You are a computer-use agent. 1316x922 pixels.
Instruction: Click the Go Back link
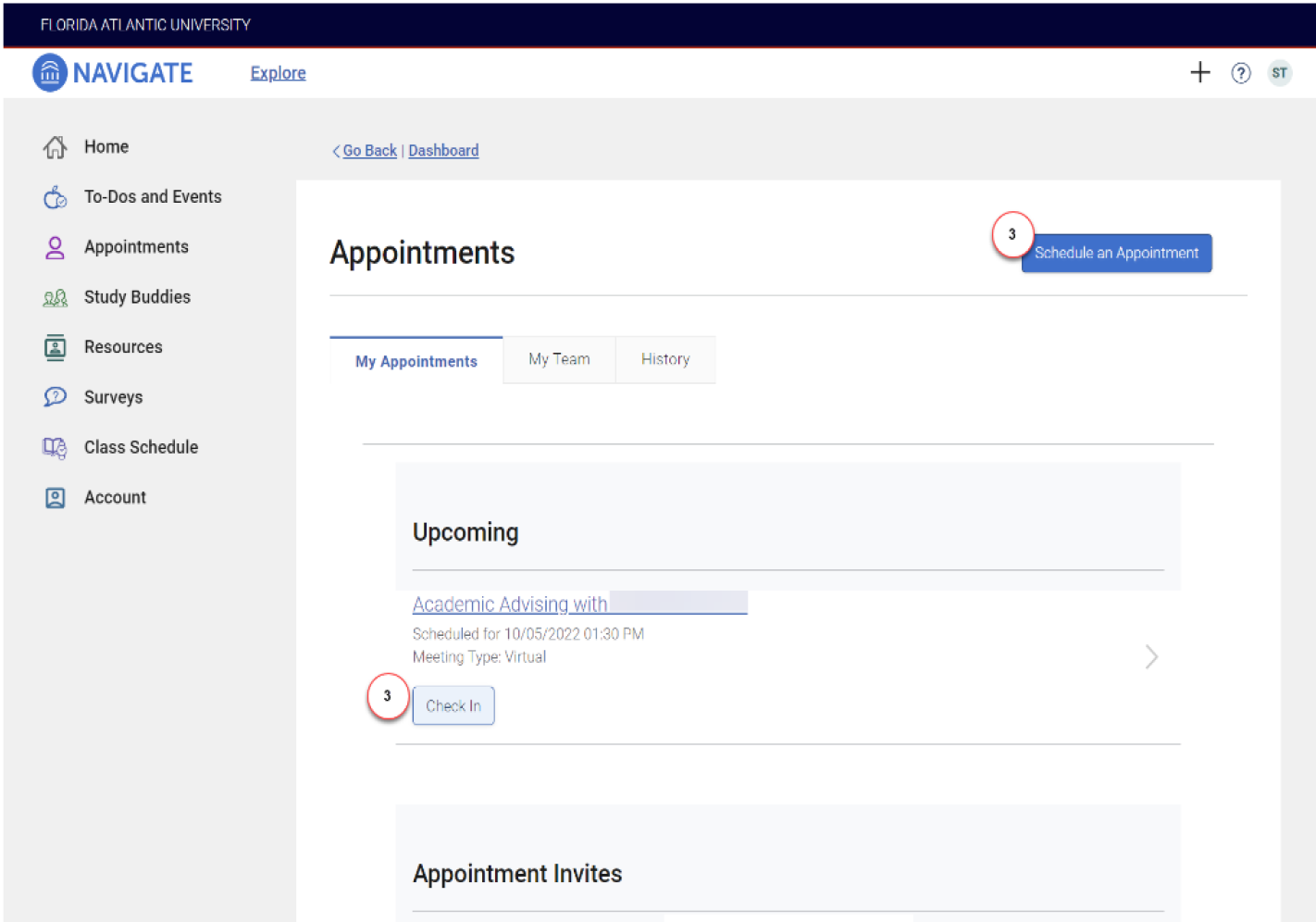(369, 151)
